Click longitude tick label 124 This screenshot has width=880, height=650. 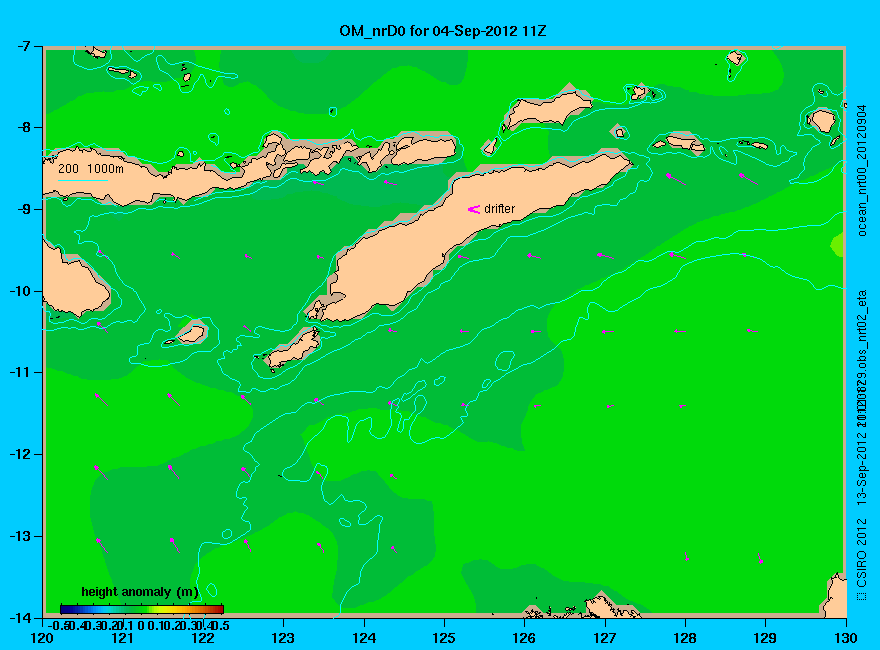point(364,638)
